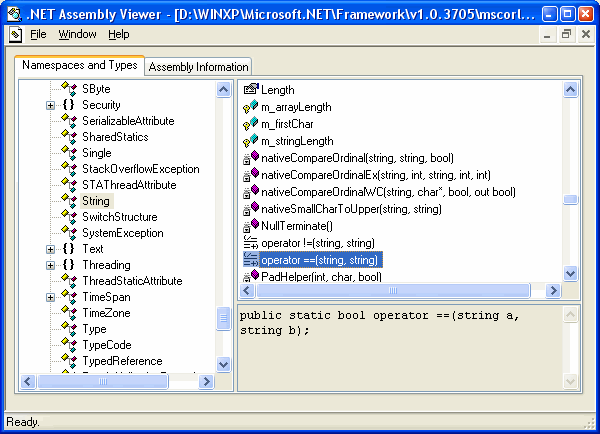The image size is (600, 434).
Task: Minimize the inner document window
Action: coord(547,34)
